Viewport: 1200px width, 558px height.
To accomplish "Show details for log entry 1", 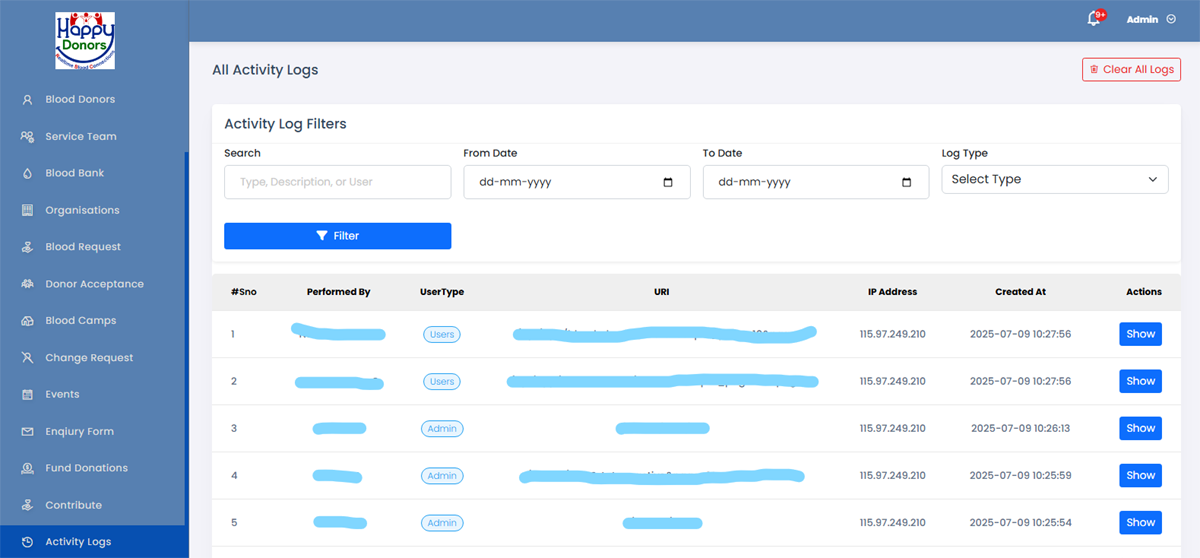I will point(1140,334).
